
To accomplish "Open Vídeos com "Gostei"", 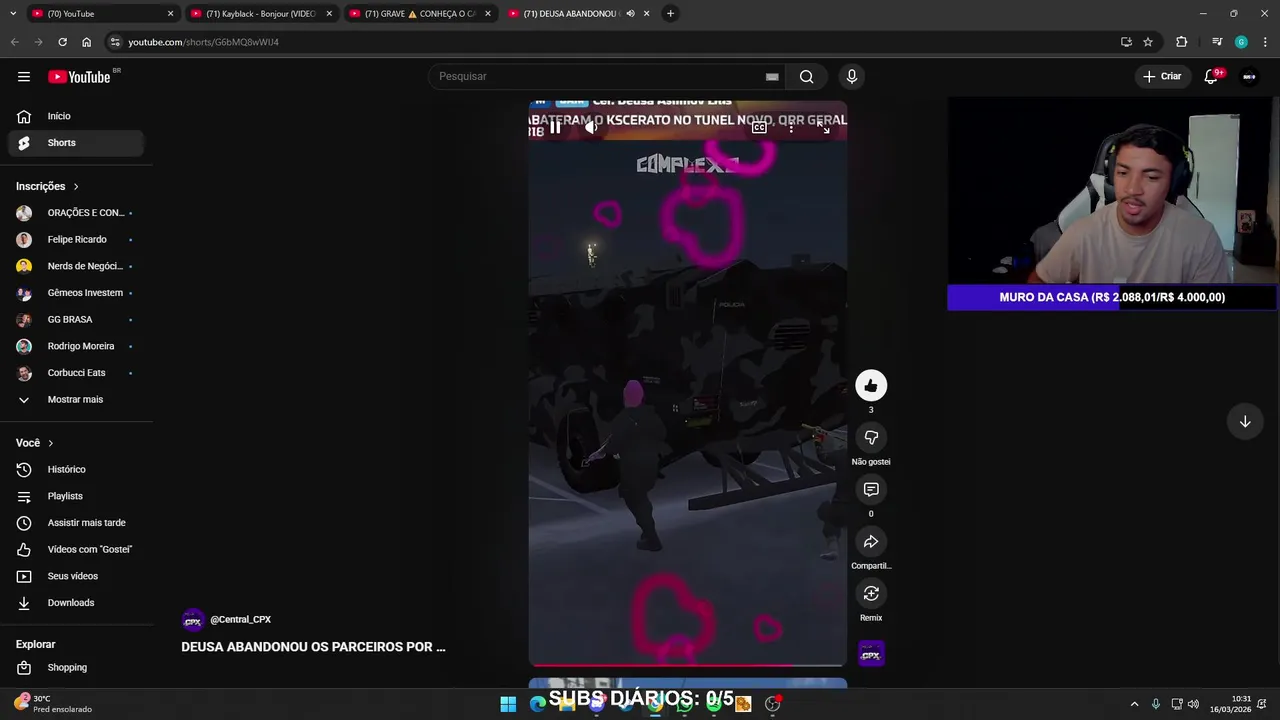I will tap(76, 549).
